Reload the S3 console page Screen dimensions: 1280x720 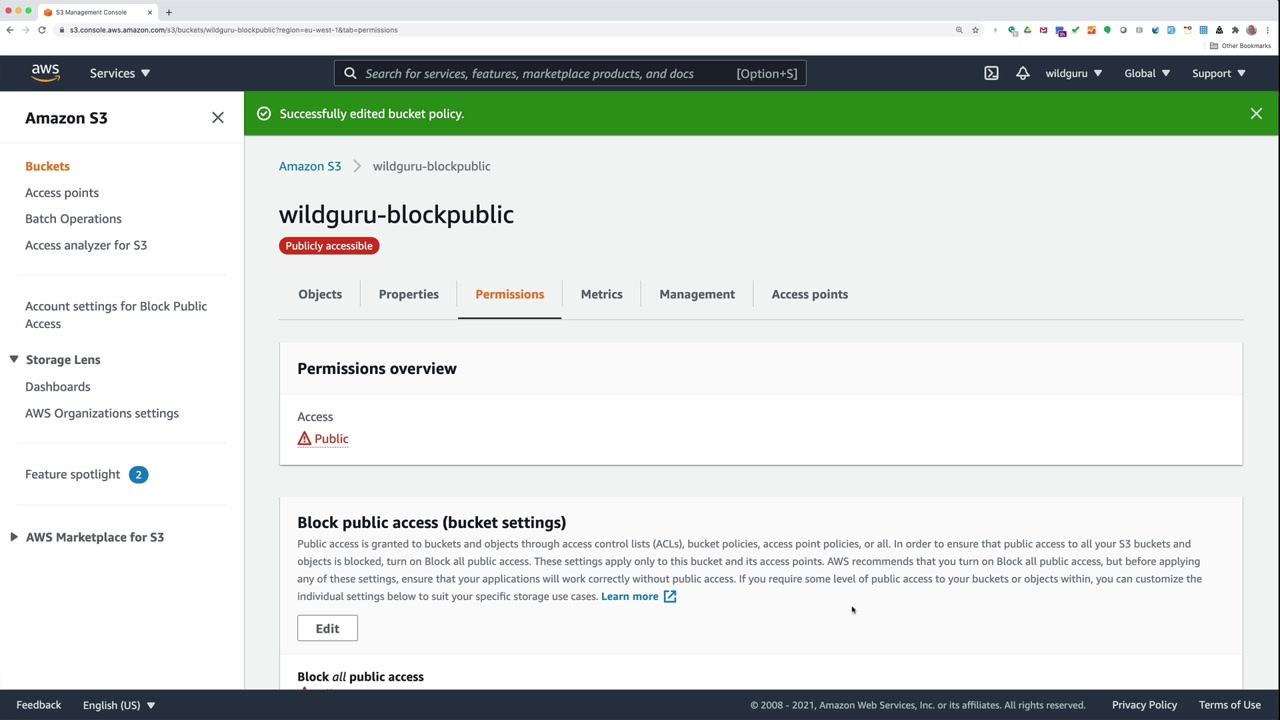tap(42, 30)
